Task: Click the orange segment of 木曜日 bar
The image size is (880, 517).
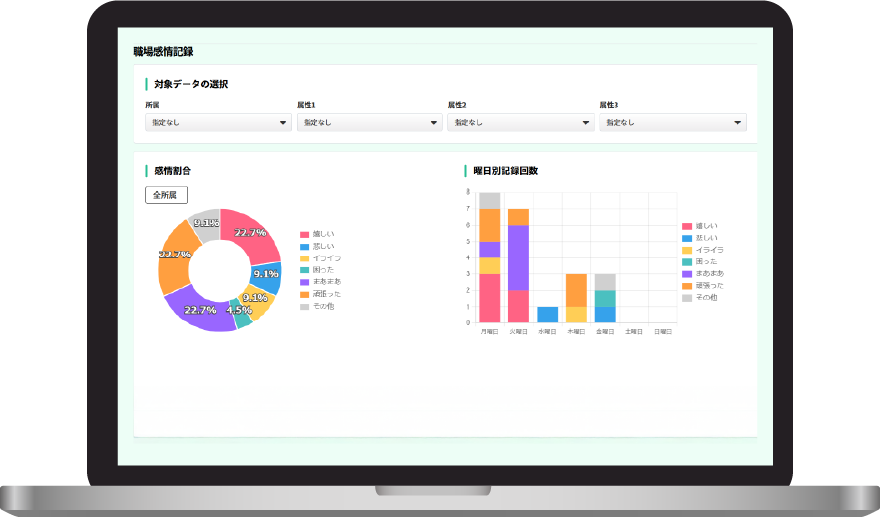Action: pos(576,290)
